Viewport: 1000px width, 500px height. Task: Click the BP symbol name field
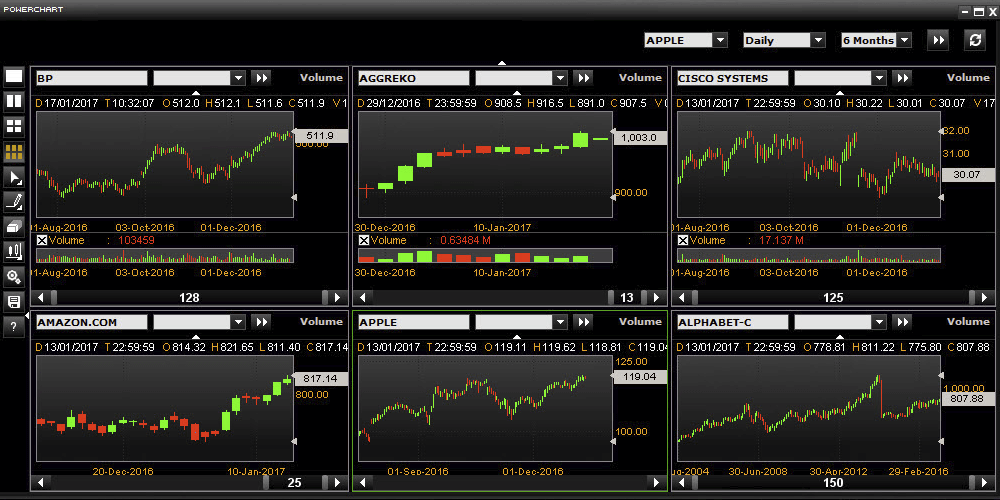91,78
